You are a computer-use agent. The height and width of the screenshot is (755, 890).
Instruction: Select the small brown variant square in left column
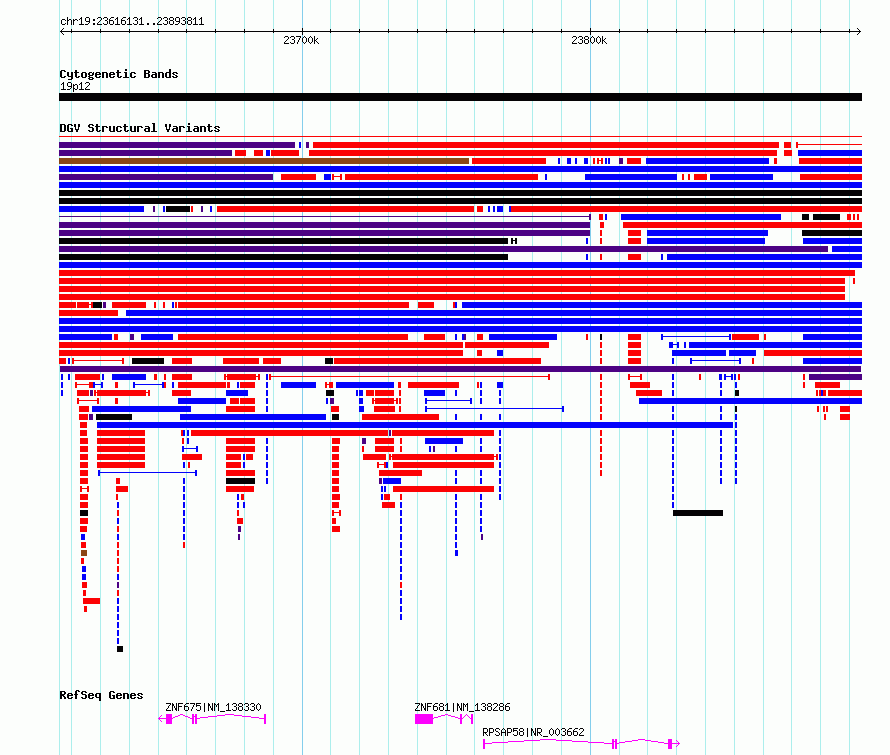84,553
